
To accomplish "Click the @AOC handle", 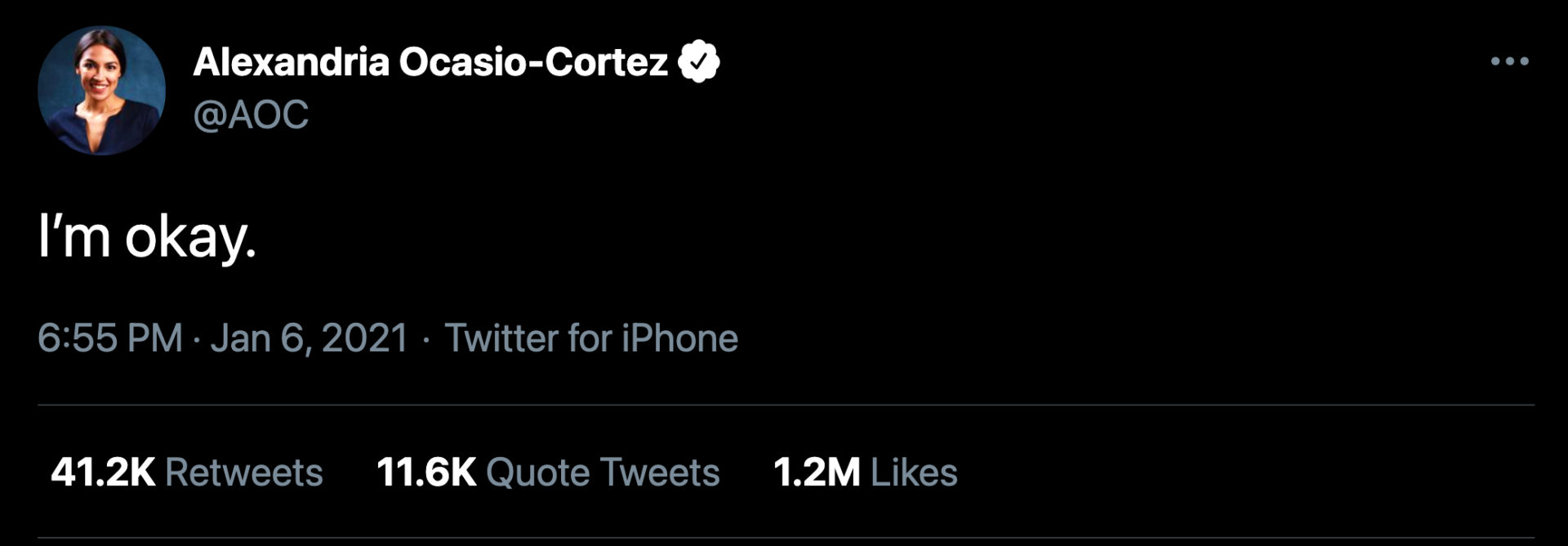I will click(x=251, y=115).
